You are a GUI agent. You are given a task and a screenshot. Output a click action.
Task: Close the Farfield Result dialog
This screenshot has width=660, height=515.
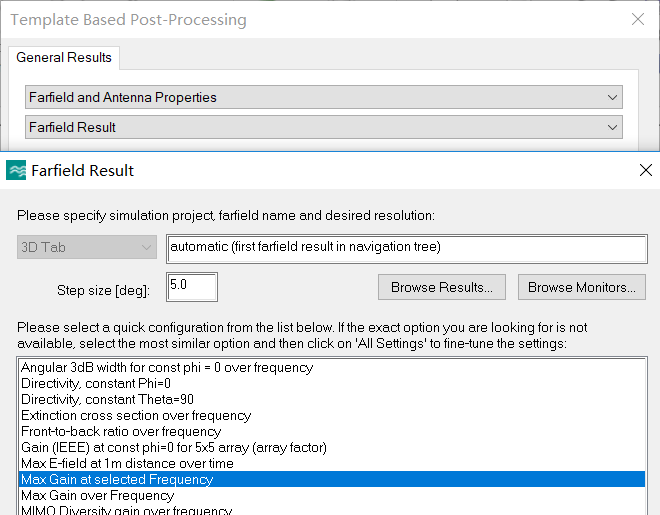coord(646,170)
